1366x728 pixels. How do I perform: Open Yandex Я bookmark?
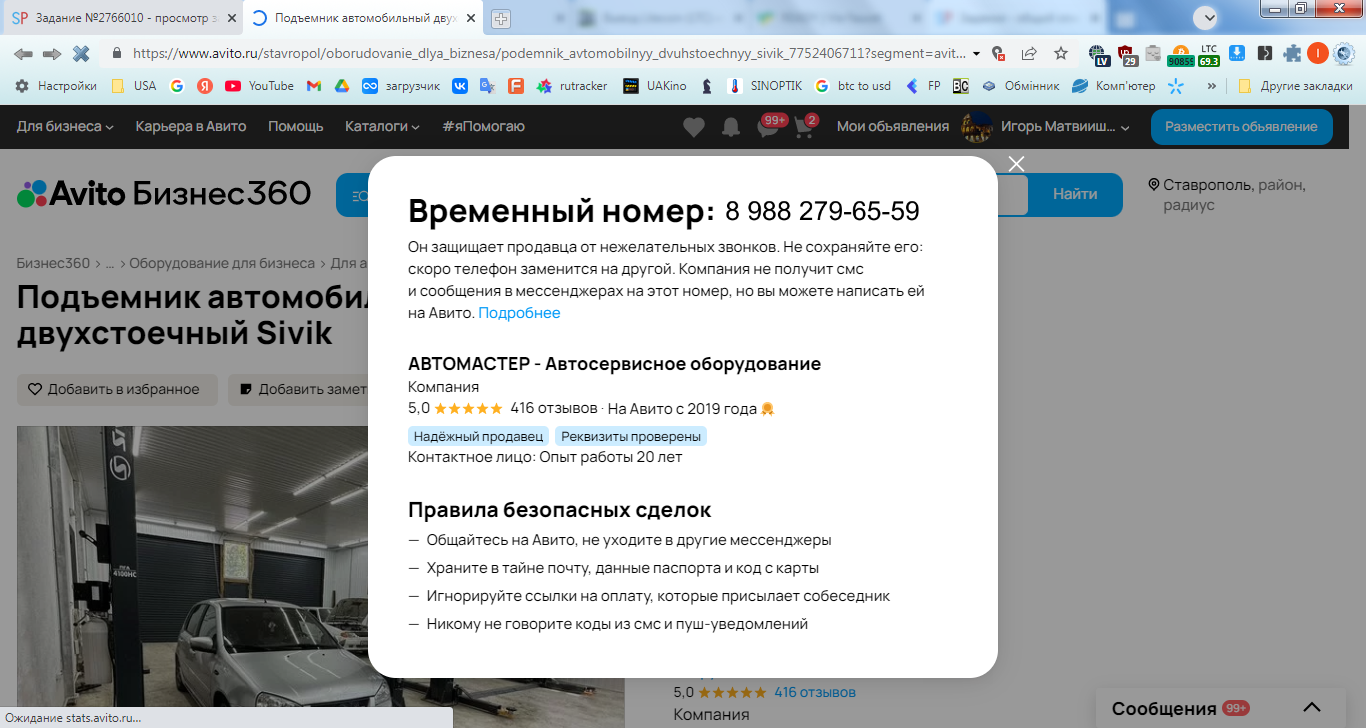205,86
